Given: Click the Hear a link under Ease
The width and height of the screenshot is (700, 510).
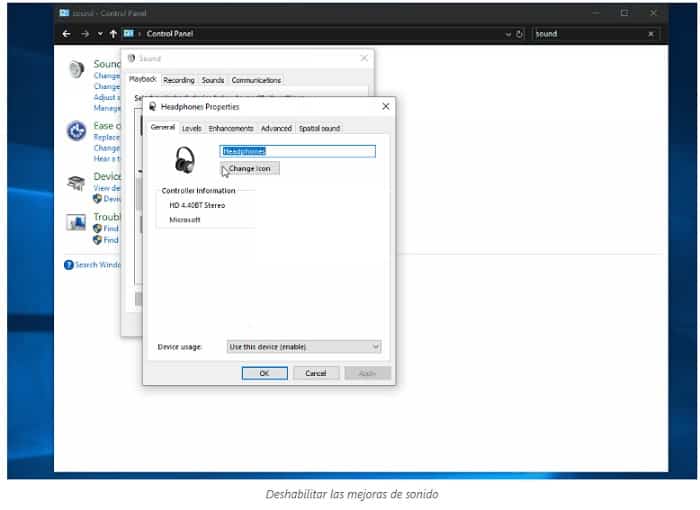Looking at the screenshot, I should pos(107,159).
